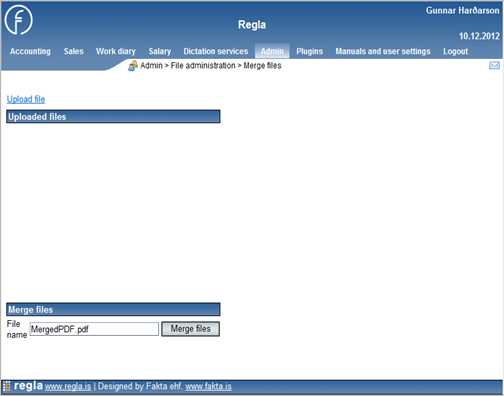
Task: Click the Regla page title
Action: [252, 25]
